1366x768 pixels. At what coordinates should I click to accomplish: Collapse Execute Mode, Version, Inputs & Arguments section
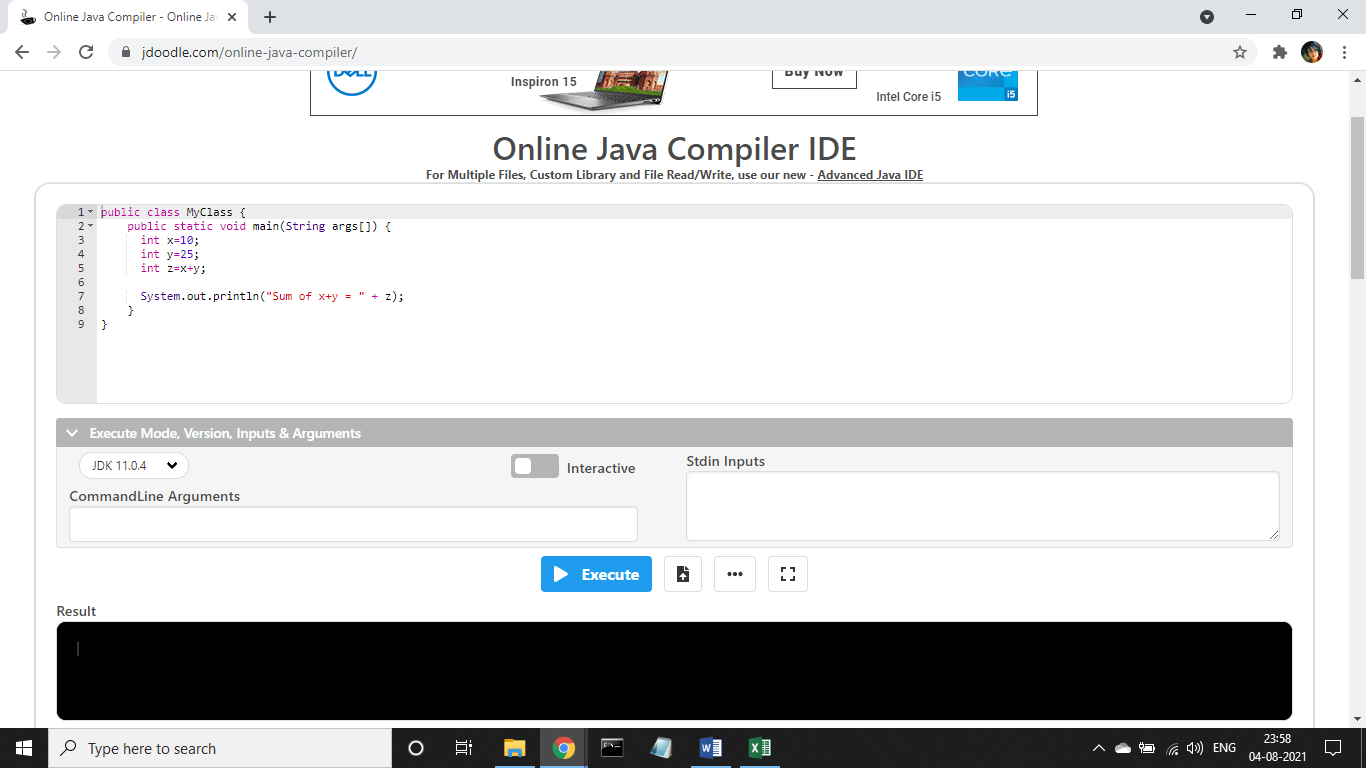click(71, 433)
